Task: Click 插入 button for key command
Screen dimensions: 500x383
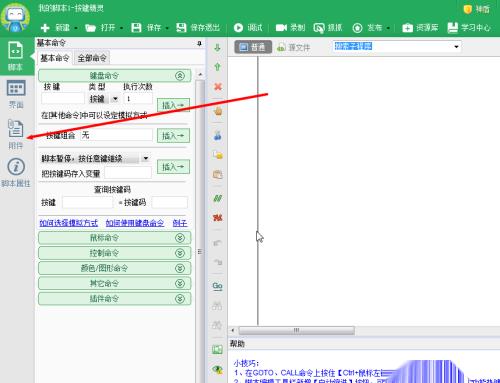Action: click(x=173, y=105)
